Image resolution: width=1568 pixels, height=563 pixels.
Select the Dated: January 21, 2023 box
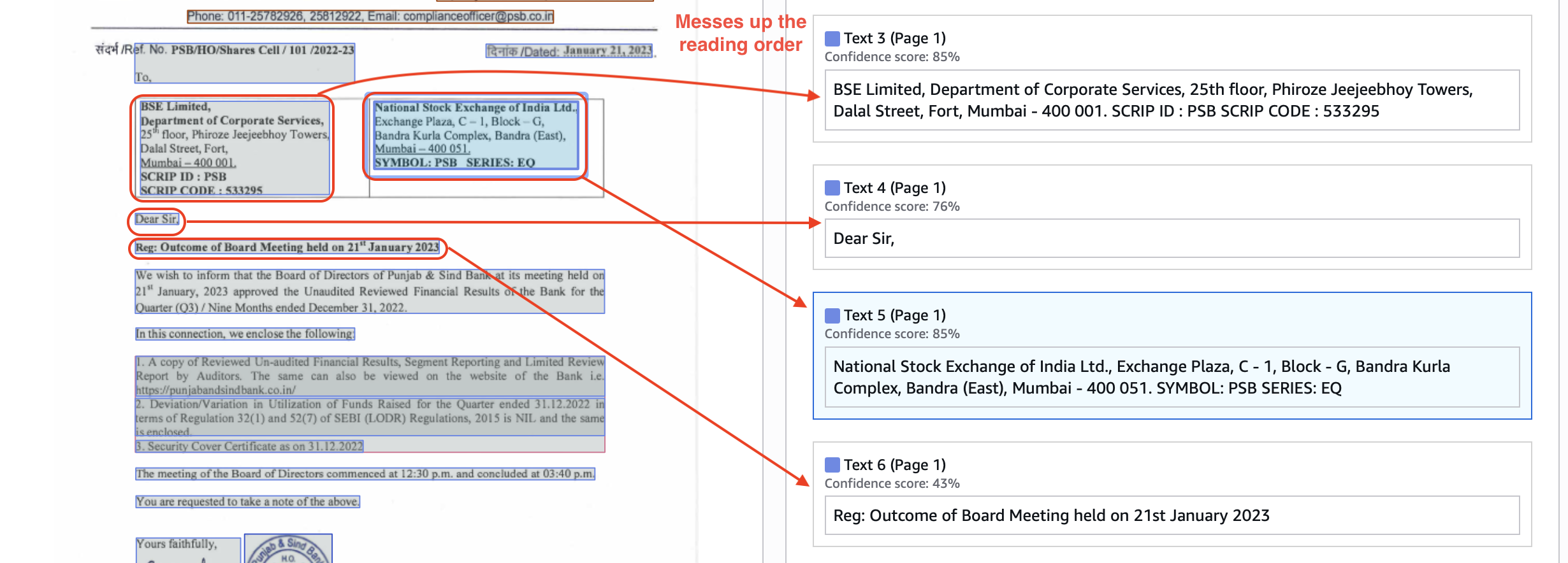pyautogui.click(x=569, y=51)
